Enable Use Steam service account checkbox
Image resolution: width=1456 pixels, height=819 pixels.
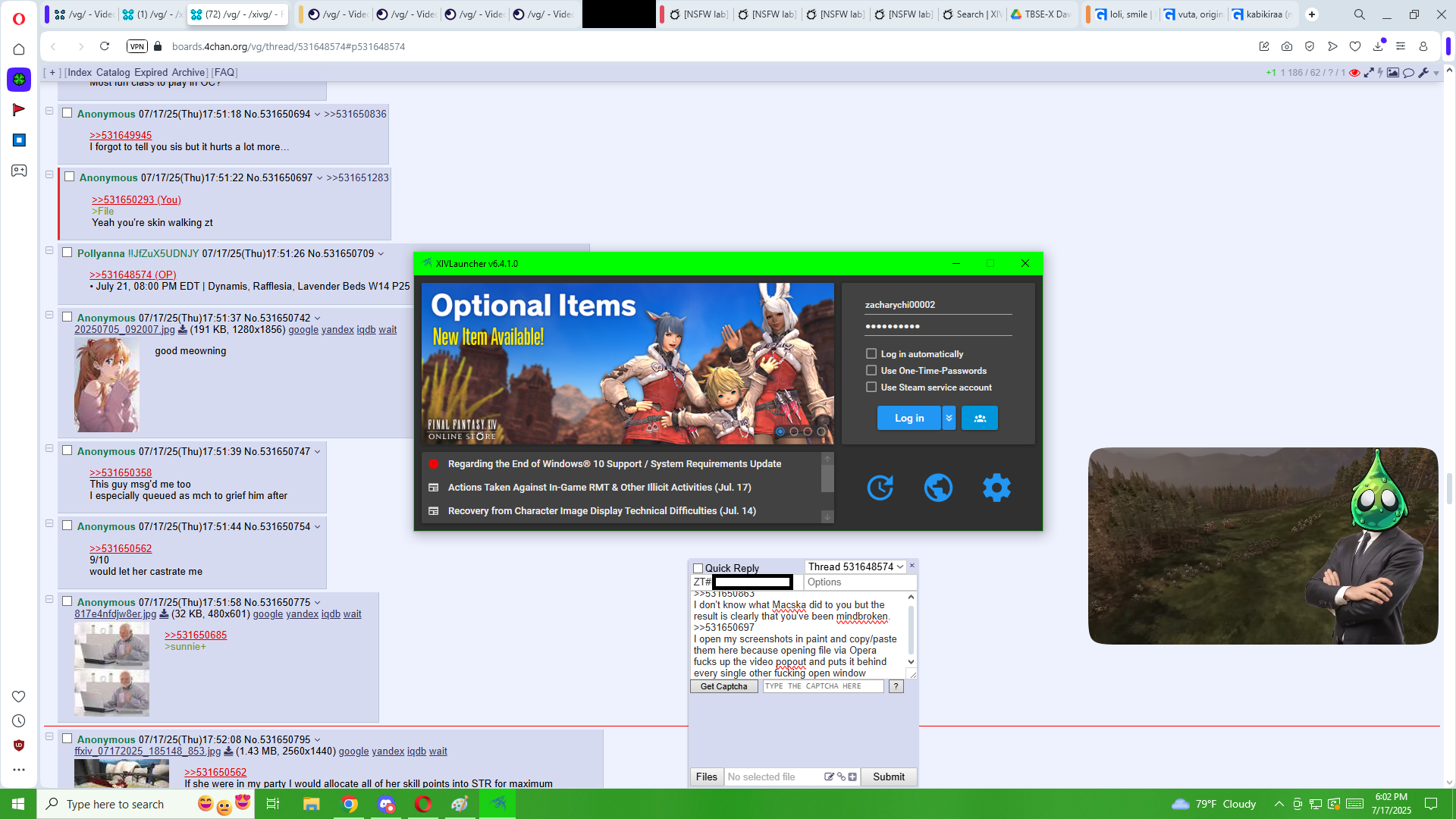pyautogui.click(x=871, y=387)
